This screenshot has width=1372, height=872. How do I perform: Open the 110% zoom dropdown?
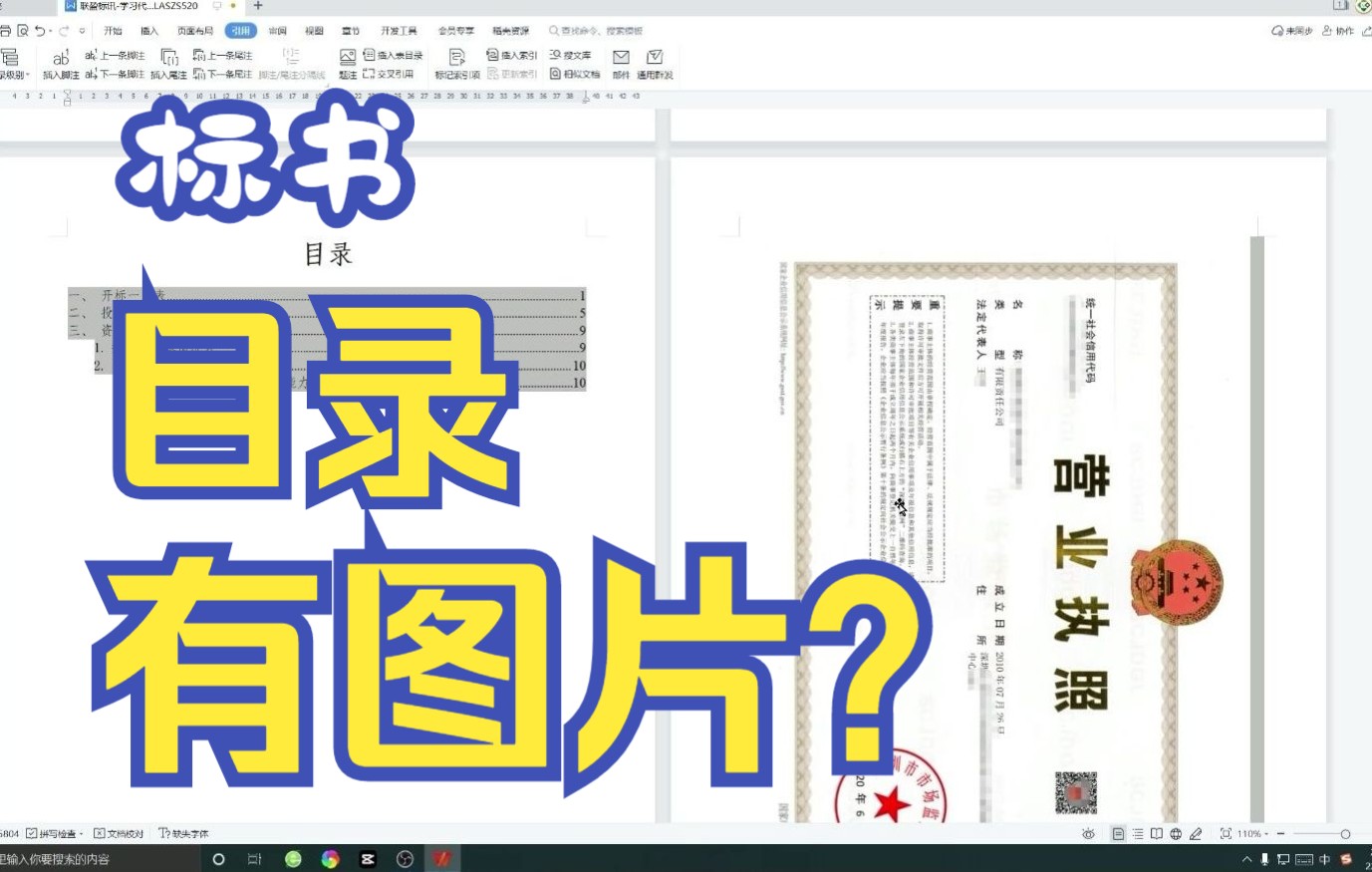(x=1253, y=833)
